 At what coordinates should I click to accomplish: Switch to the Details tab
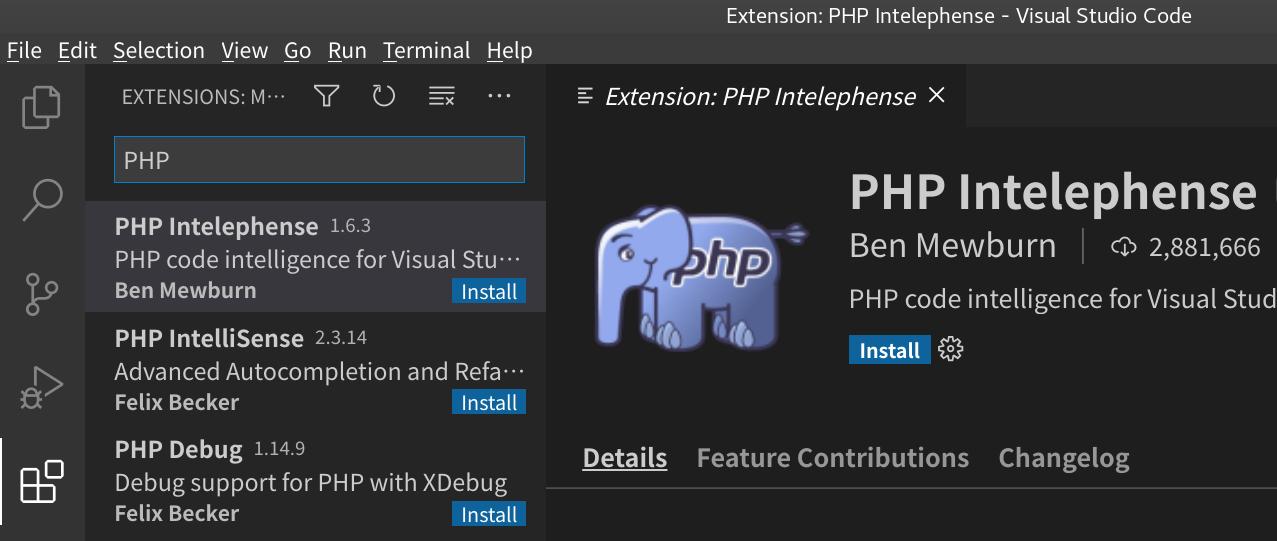(625, 458)
